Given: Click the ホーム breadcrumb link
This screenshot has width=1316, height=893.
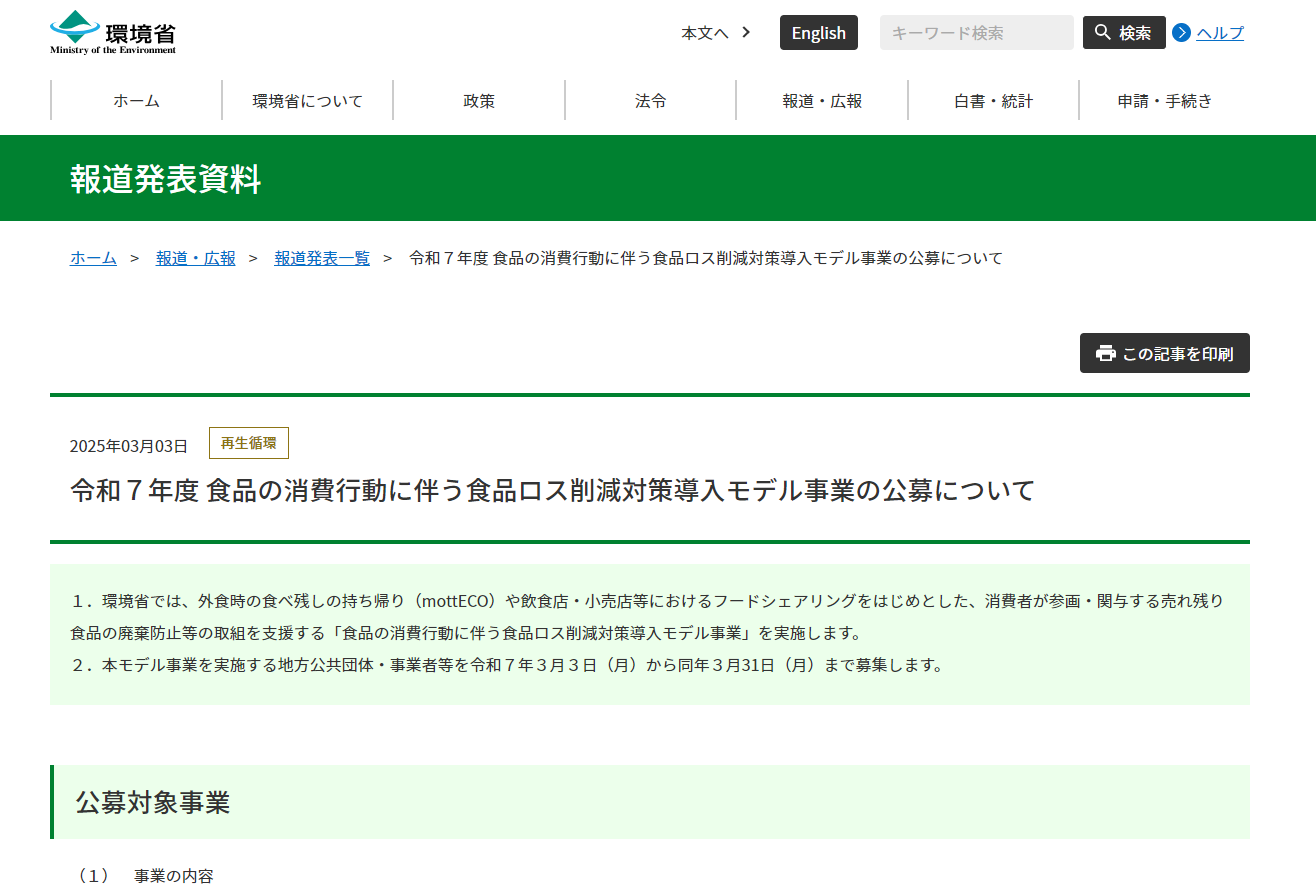Looking at the screenshot, I should point(93,258).
